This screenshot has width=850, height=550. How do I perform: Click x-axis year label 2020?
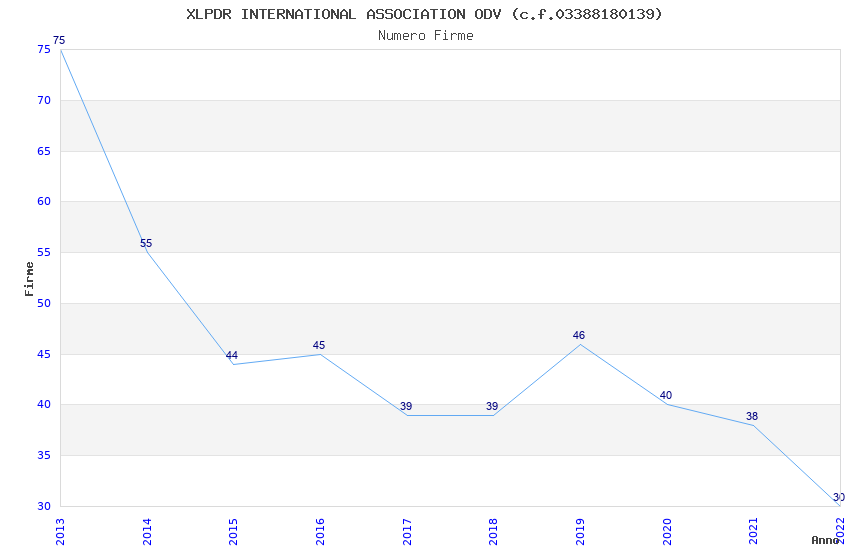point(667,532)
